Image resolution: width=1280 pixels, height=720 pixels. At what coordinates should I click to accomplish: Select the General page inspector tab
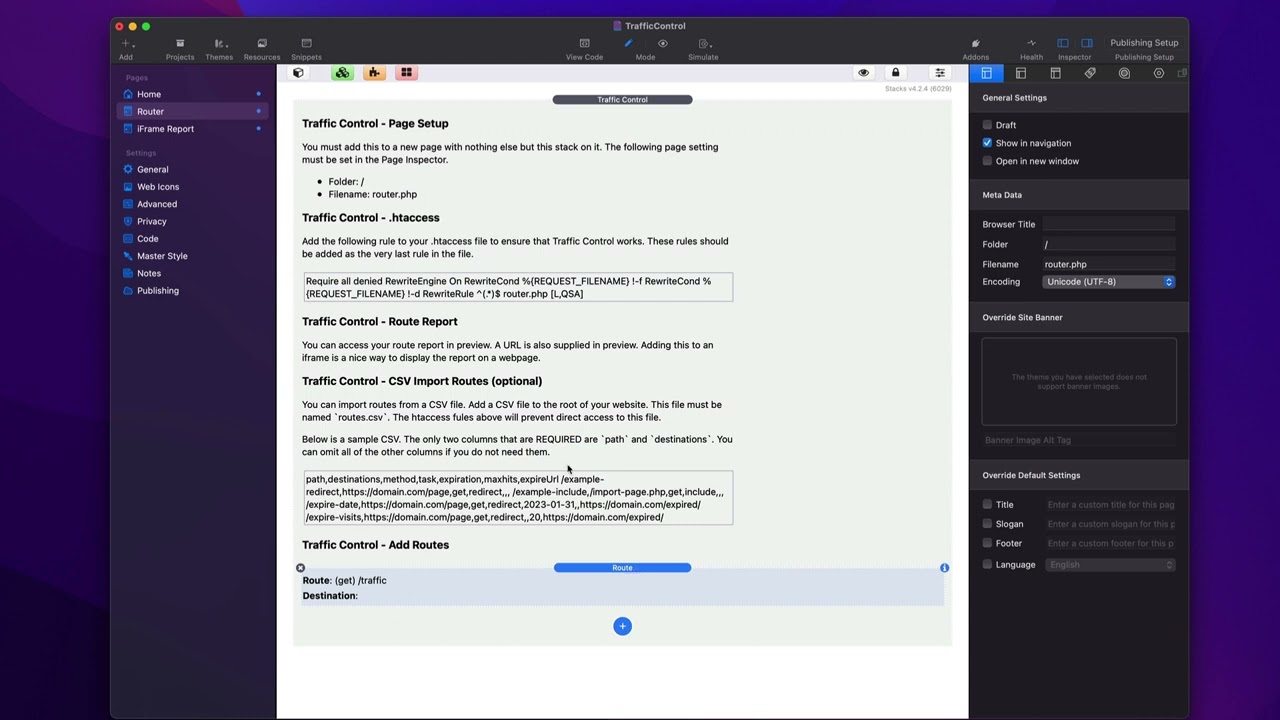pyautogui.click(x=986, y=73)
